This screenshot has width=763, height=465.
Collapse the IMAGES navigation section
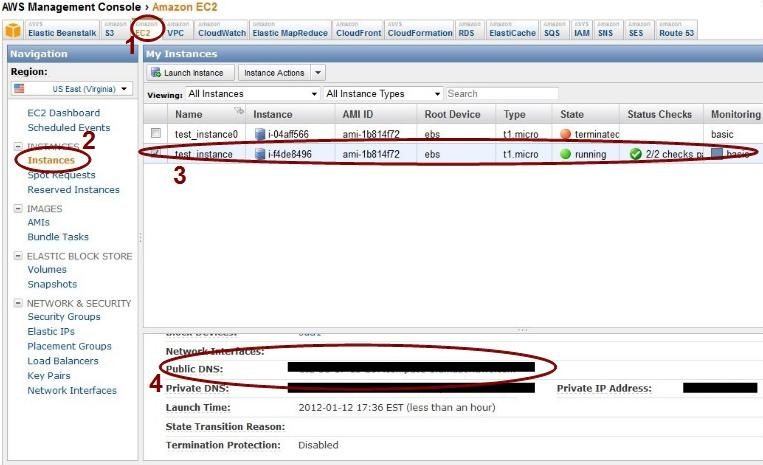tap(18, 208)
